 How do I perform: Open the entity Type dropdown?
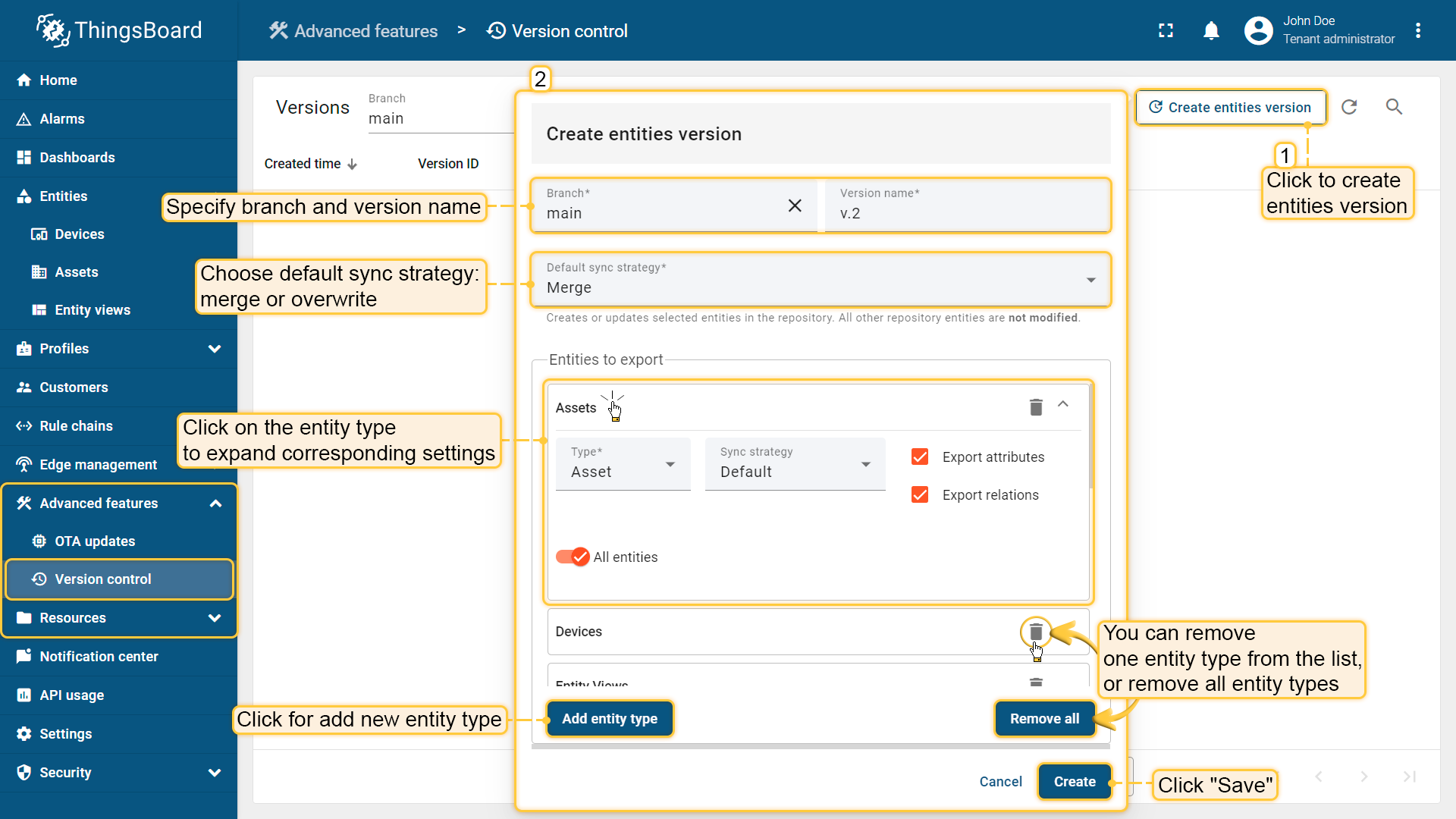pos(623,464)
